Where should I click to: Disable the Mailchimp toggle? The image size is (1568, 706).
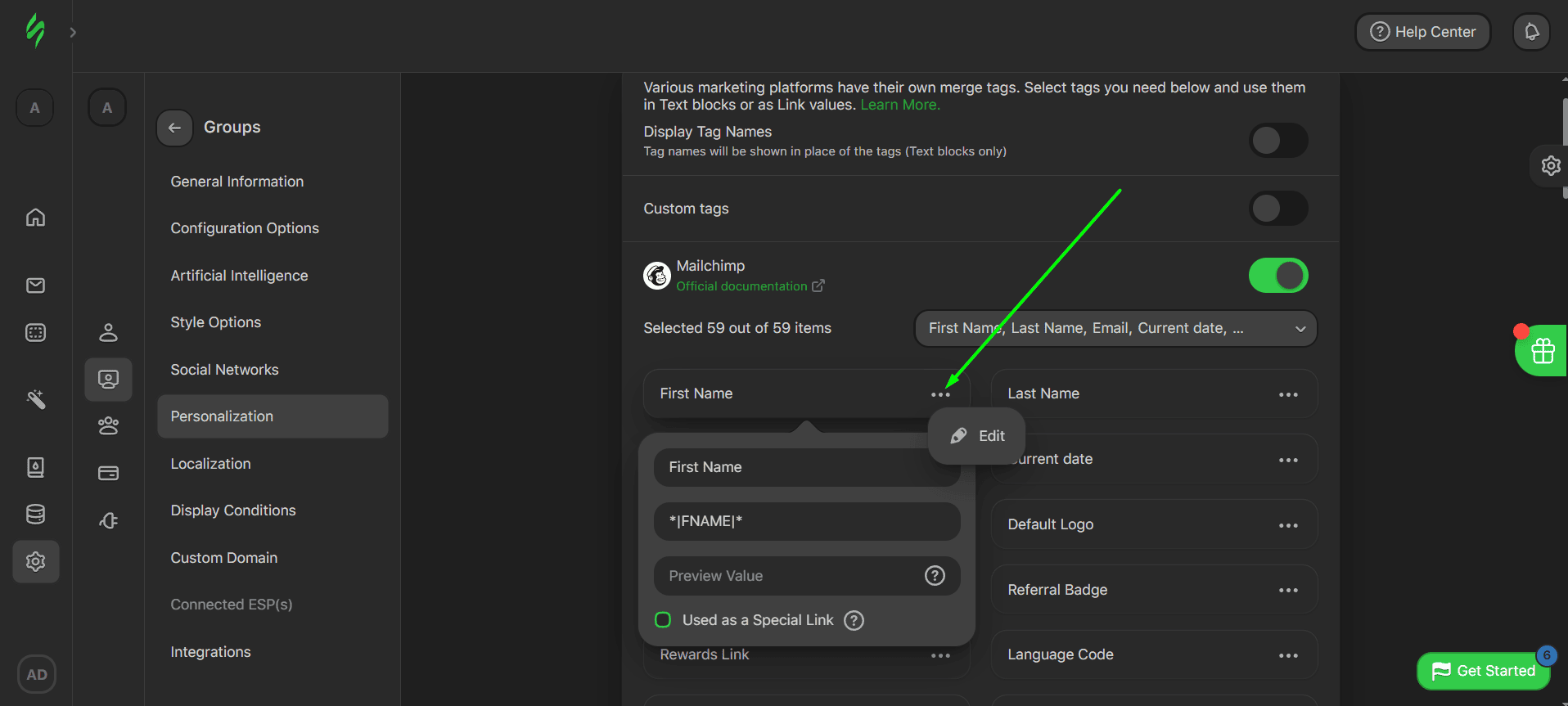(1278, 276)
